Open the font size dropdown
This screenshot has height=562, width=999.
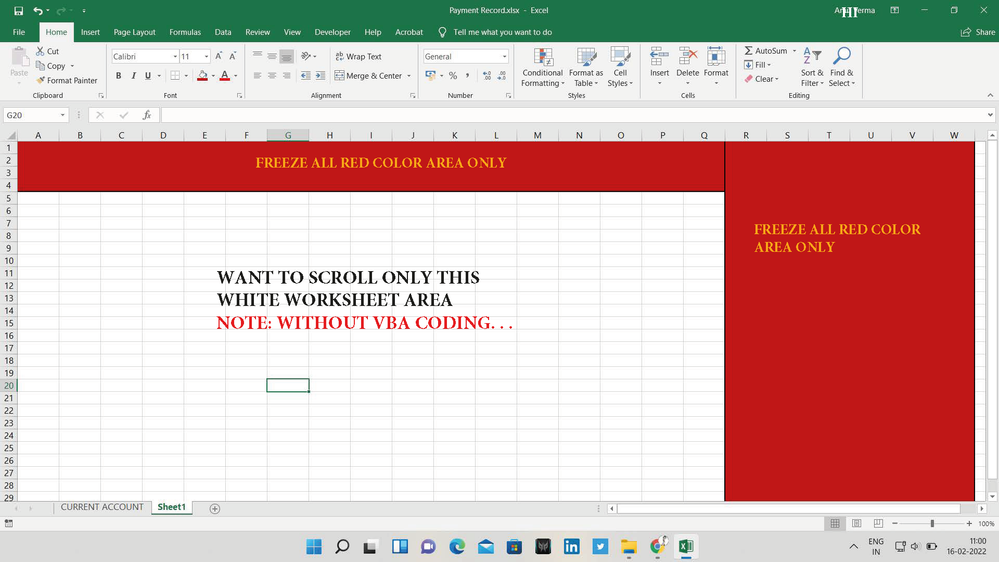click(x=206, y=57)
